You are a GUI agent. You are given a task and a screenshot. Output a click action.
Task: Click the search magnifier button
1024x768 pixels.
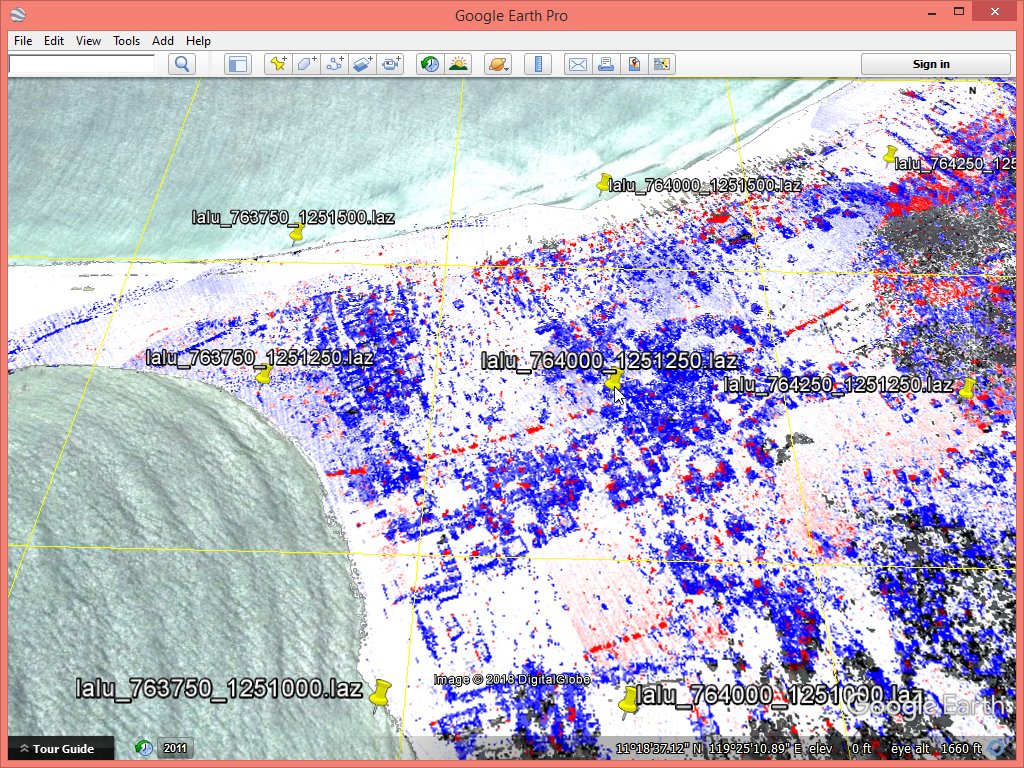tap(182, 64)
